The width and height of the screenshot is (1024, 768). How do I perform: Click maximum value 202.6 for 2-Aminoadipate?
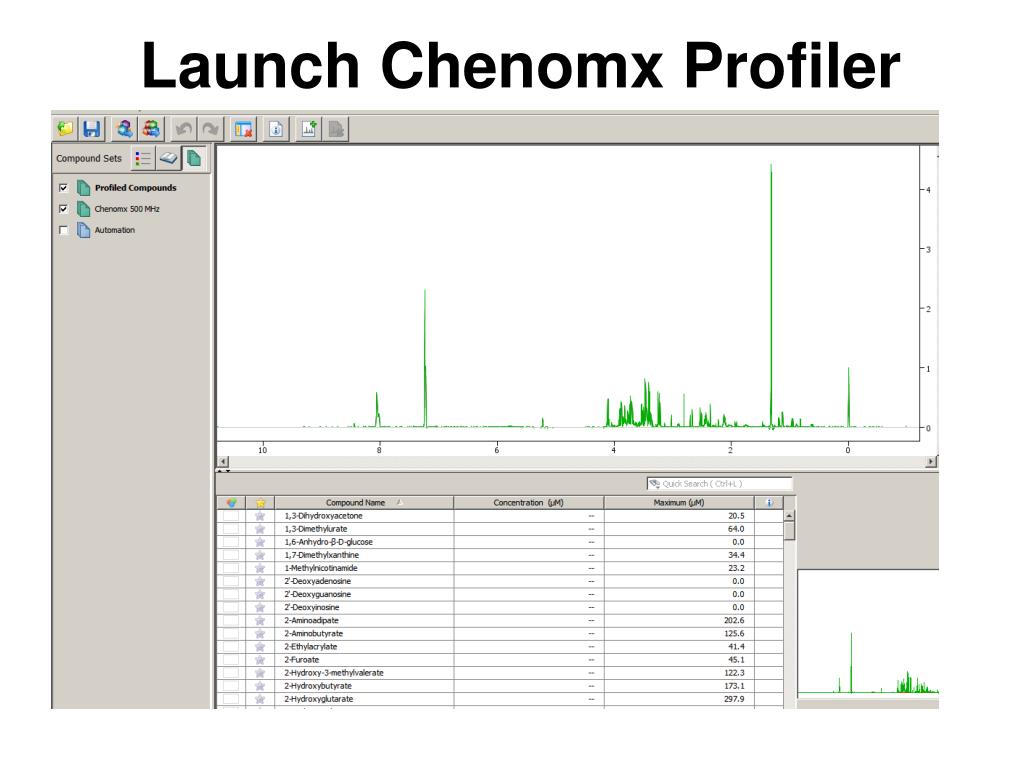coord(734,620)
